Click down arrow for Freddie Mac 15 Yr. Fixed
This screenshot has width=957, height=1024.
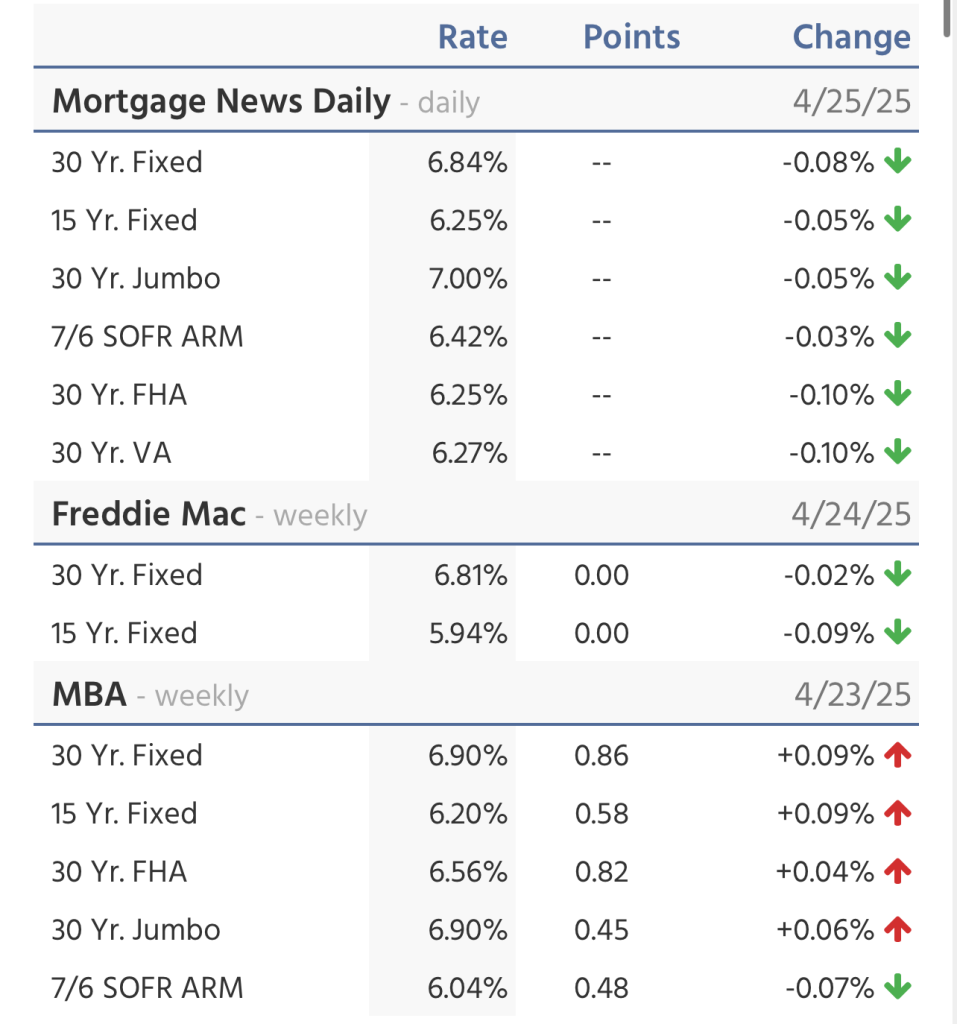898,633
